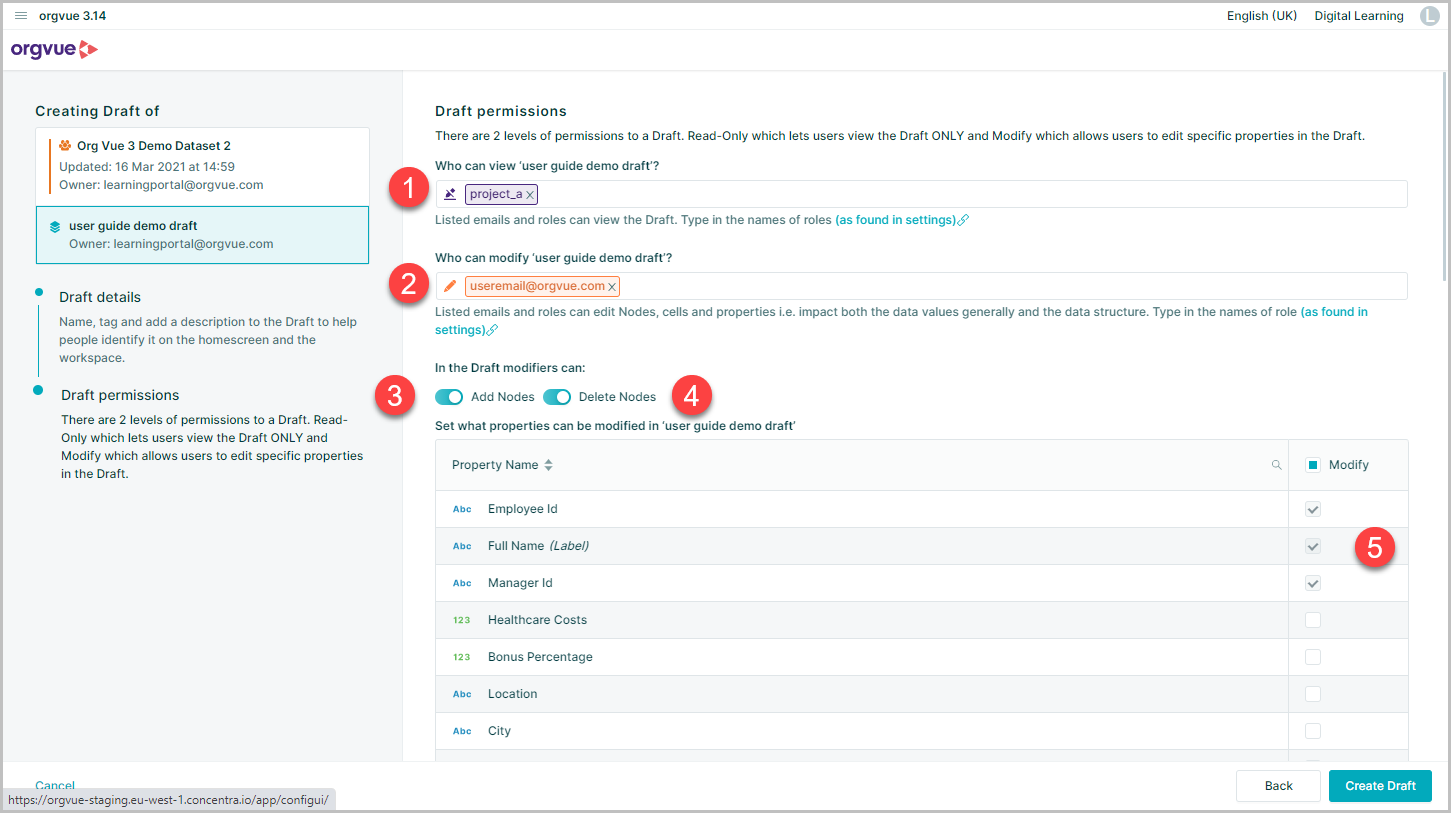Check Modify box for City

(1313, 731)
